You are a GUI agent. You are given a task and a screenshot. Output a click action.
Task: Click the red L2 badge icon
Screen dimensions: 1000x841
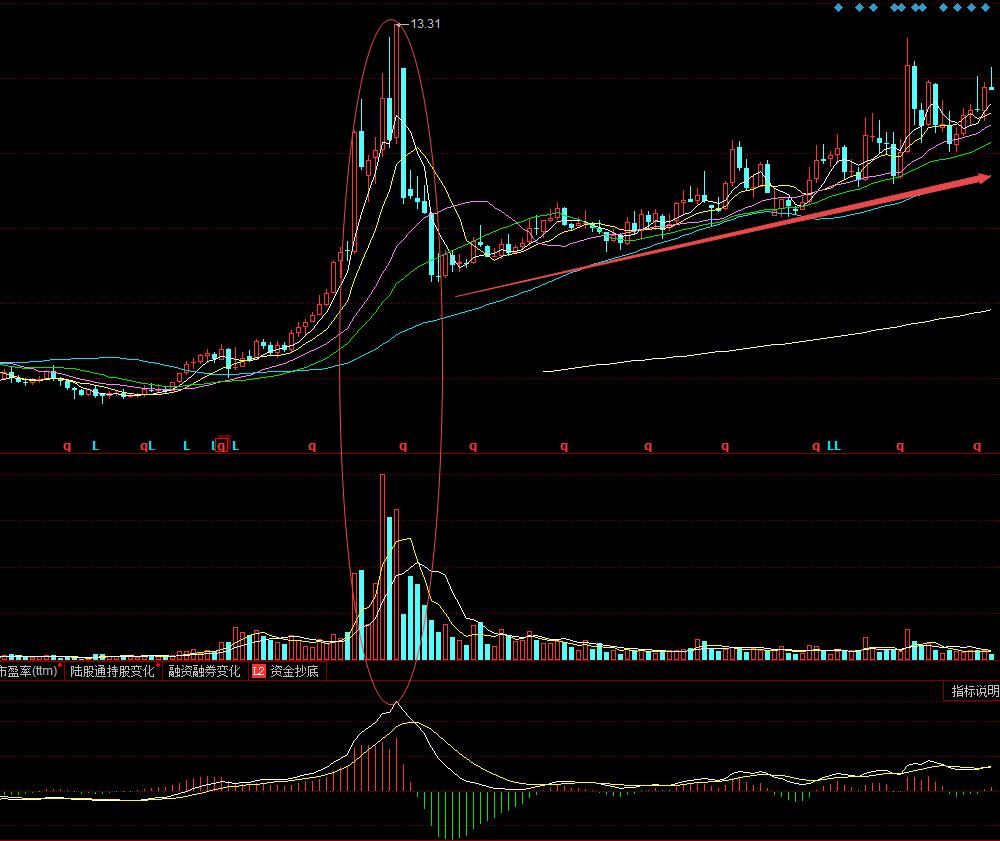click(x=259, y=672)
